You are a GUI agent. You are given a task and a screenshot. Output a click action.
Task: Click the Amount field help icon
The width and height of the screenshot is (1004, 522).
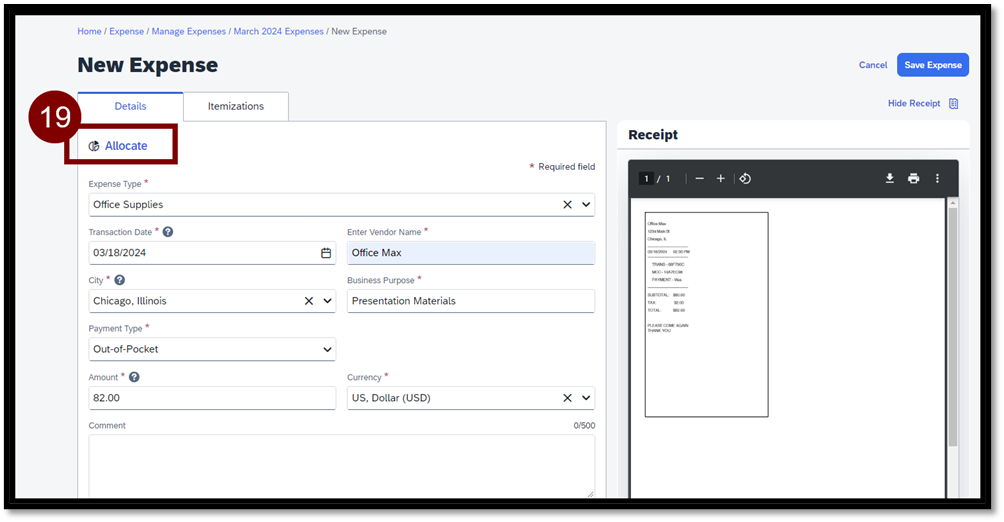coord(134,377)
